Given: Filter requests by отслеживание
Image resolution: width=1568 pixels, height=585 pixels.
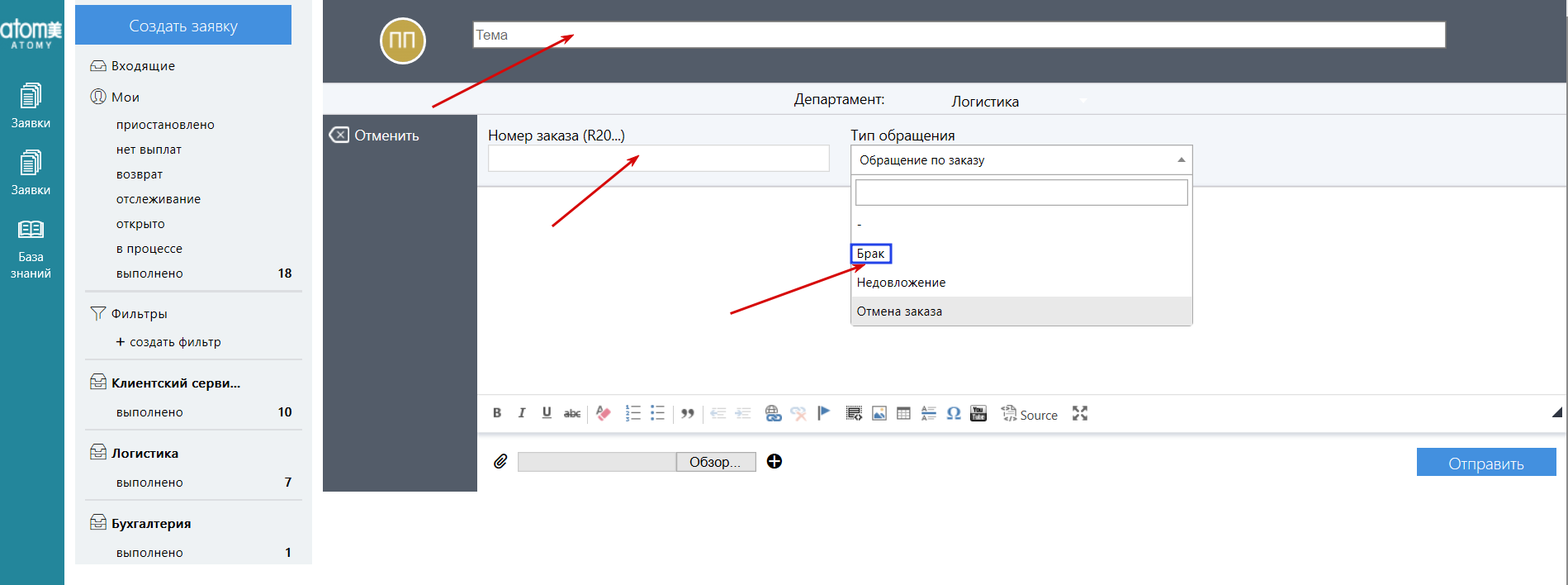Looking at the screenshot, I should 159,199.
